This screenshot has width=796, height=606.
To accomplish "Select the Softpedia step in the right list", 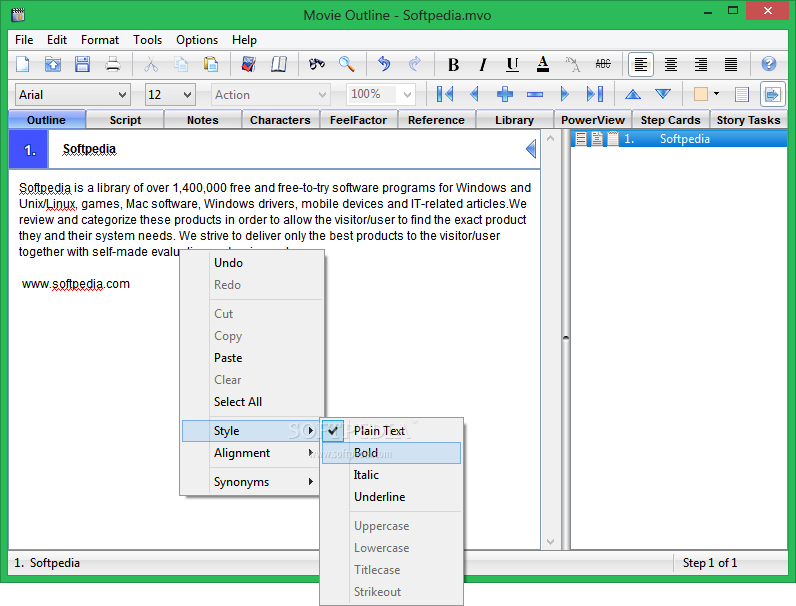I will pyautogui.click(x=679, y=139).
